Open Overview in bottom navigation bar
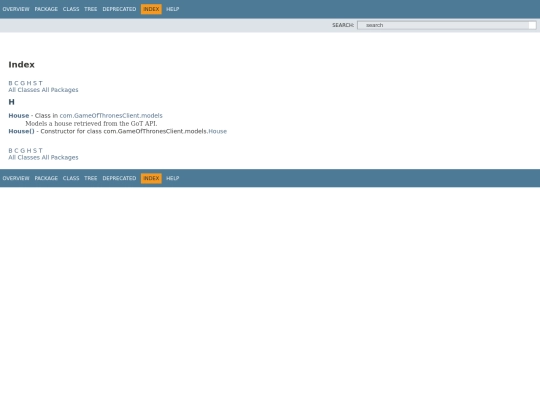The height and width of the screenshot is (405, 540). coord(16,178)
